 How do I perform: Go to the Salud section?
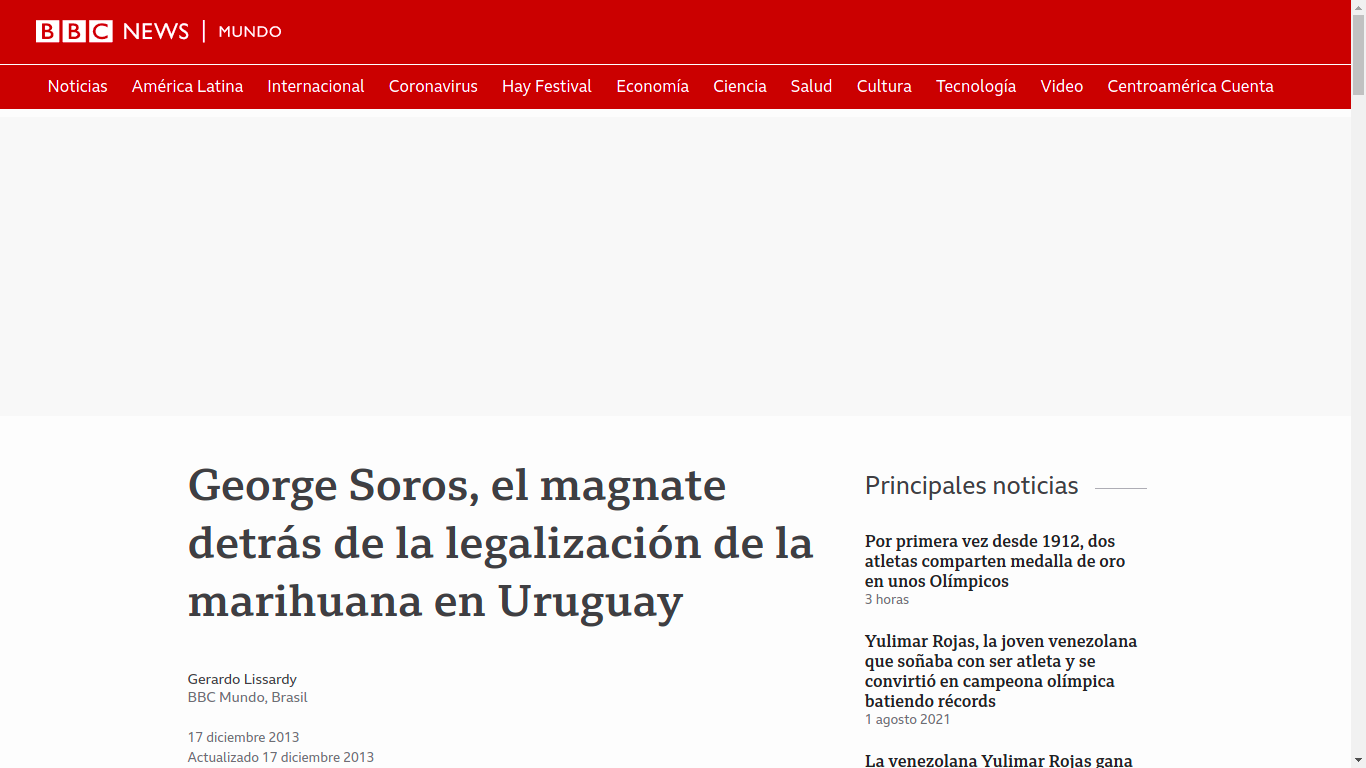(x=811, y=87)
